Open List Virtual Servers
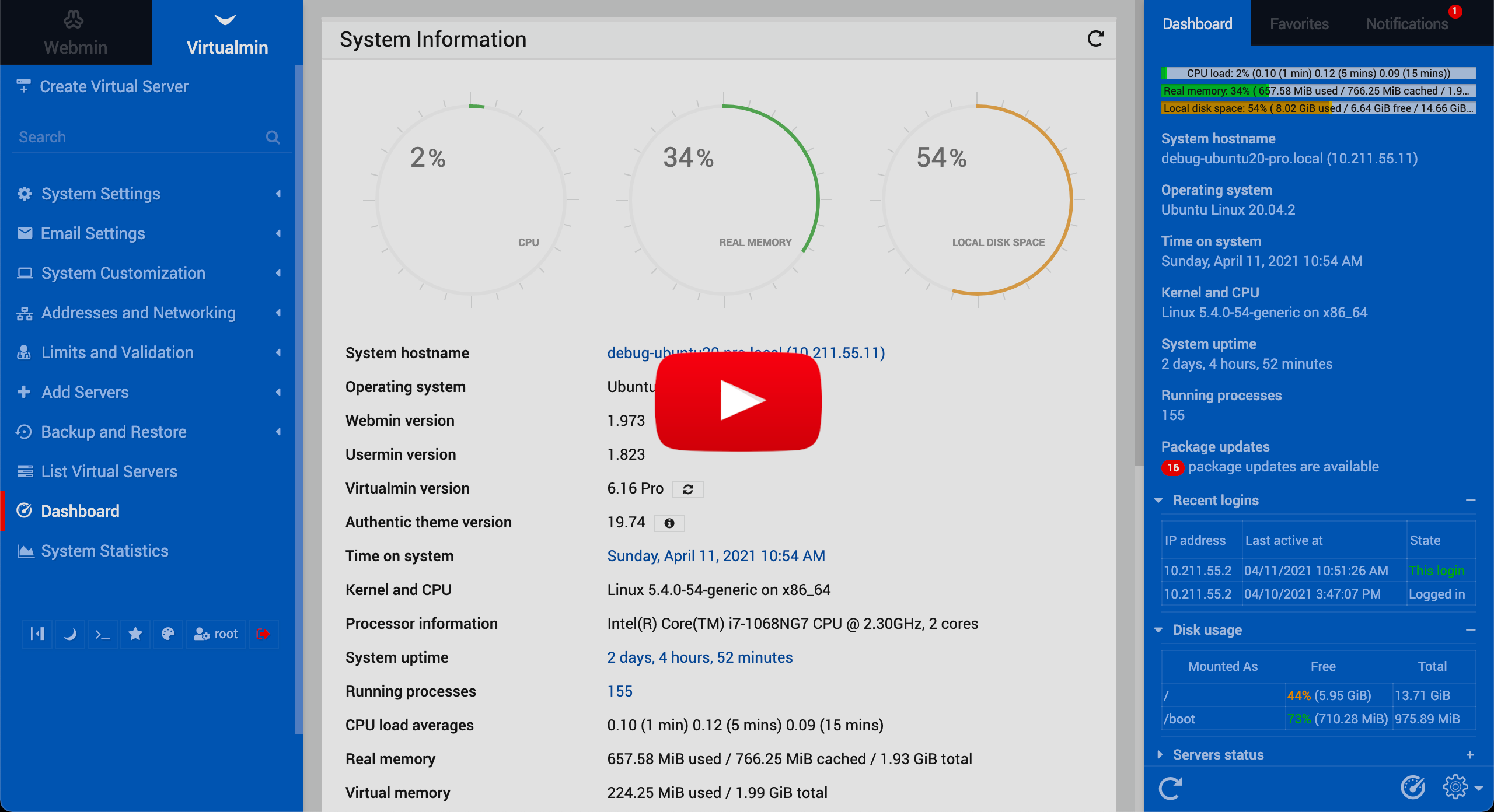The height and width of the screenshot is (812, 1494). 109,471
